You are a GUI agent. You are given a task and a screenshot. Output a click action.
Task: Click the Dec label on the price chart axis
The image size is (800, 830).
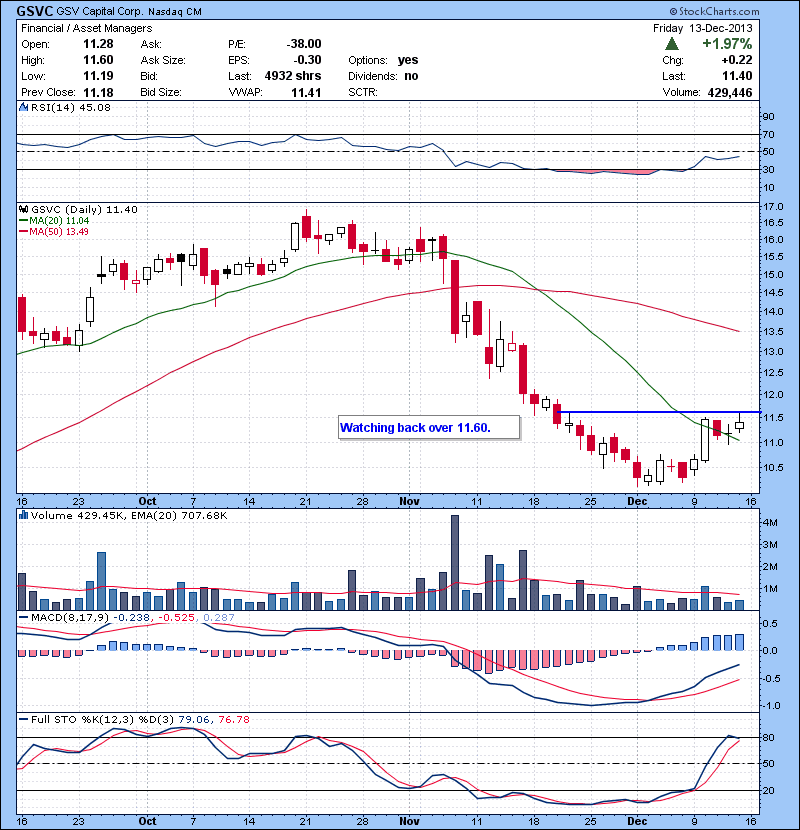(637, 501)
